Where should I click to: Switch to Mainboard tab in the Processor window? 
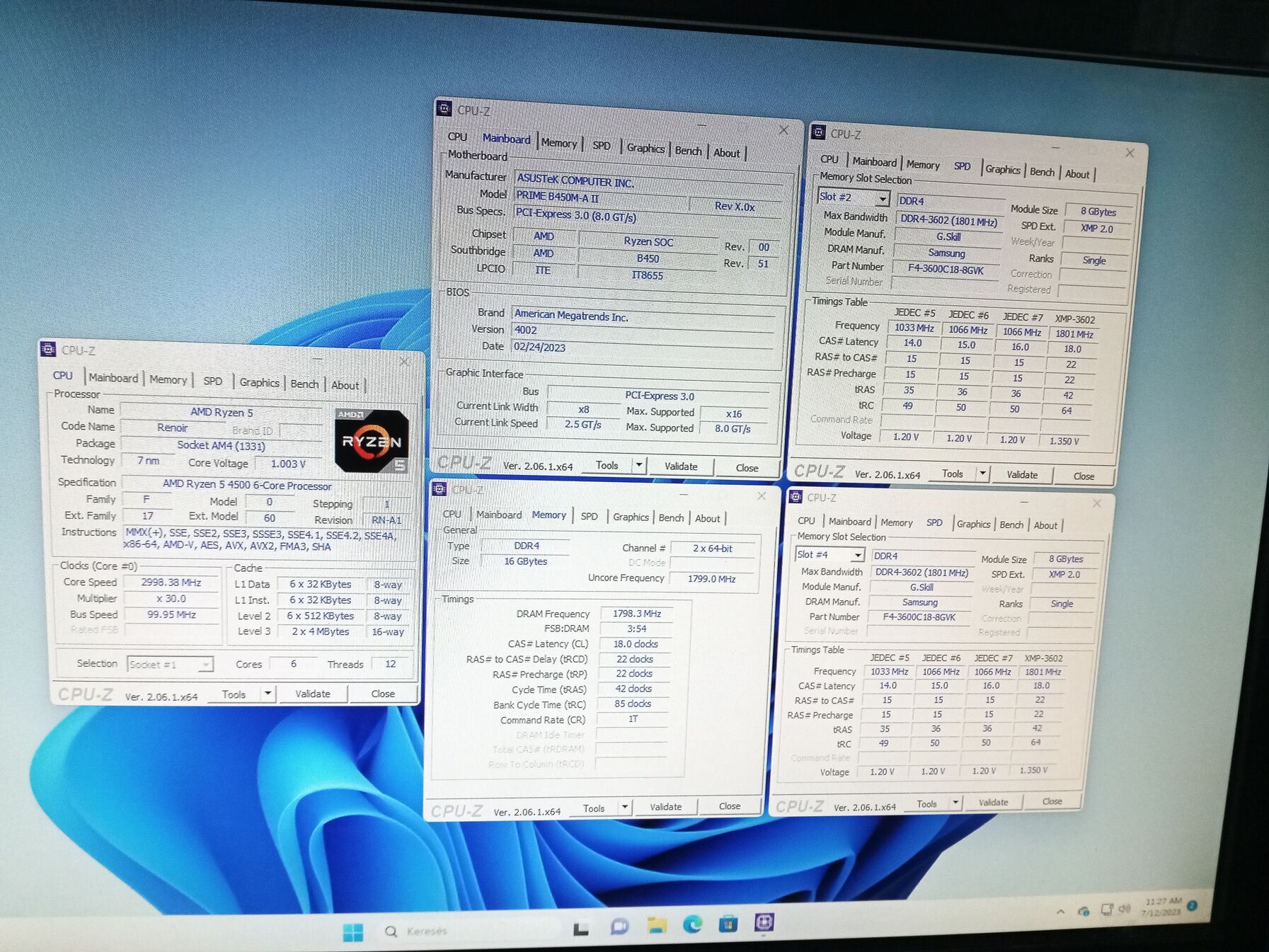tap(113, 378)
